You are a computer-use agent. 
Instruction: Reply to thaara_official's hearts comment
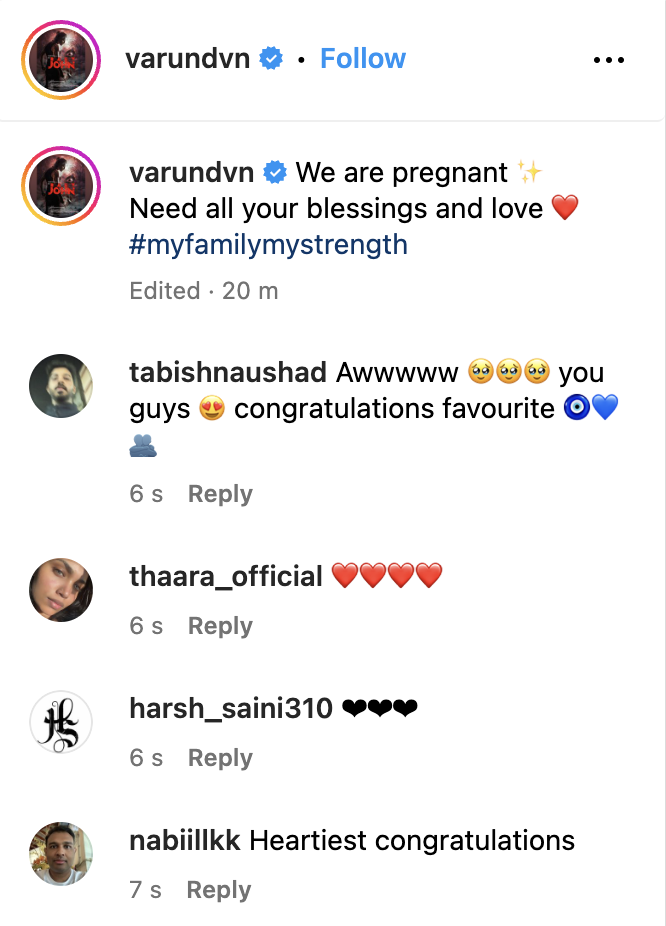coord(220,626)
